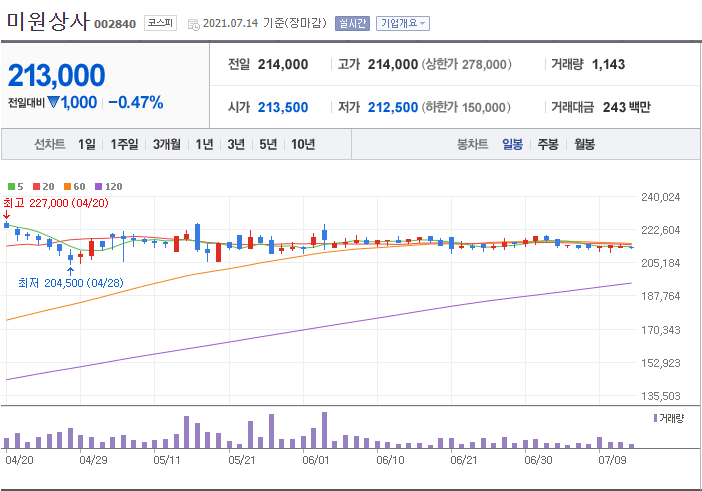The height and width of the screenshot is (491, 702).
Task: Open the 기업개요 dropdown
Action: [x=402, y=23]
